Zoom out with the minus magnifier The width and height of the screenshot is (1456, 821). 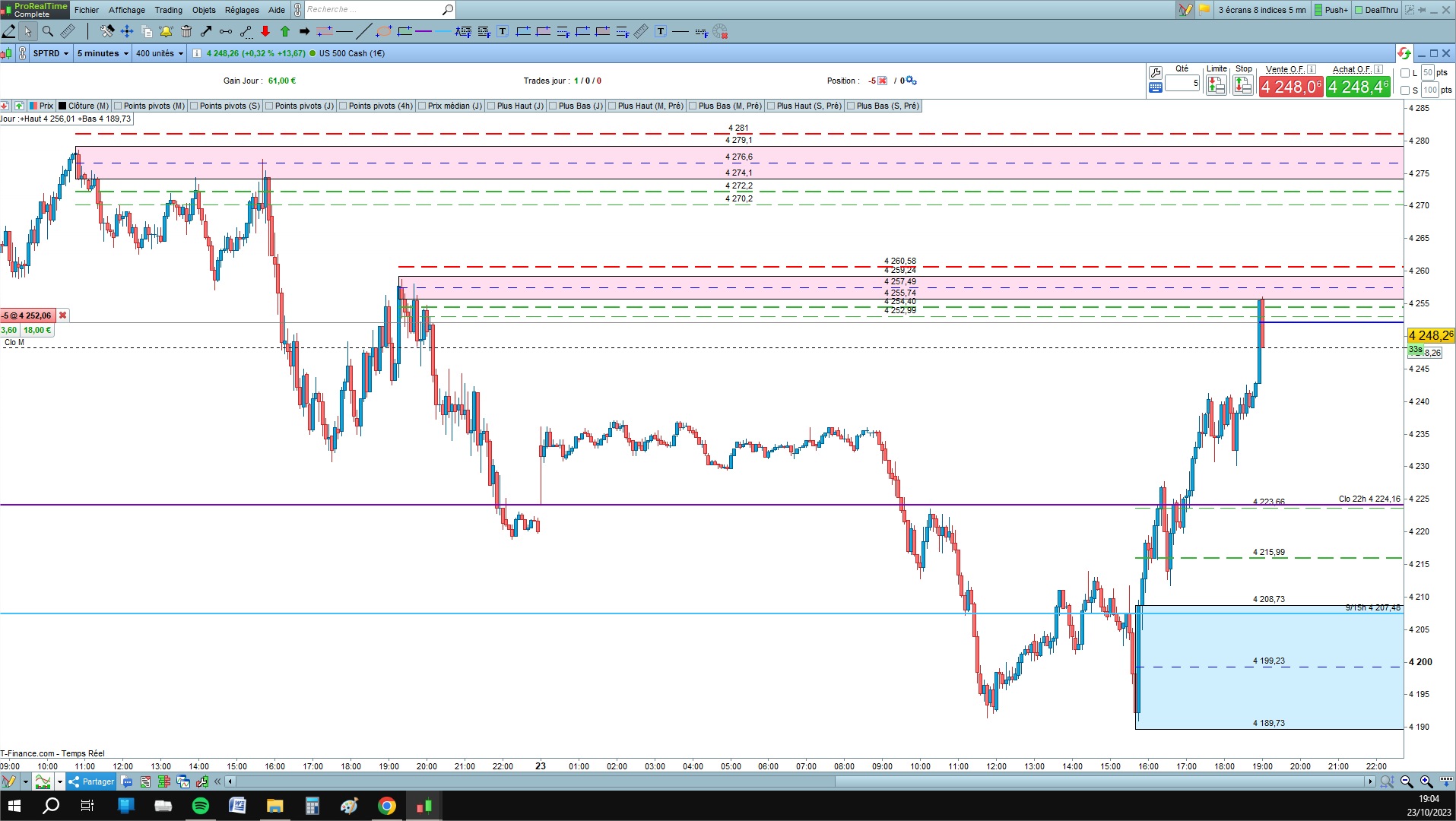(1407, 781)
